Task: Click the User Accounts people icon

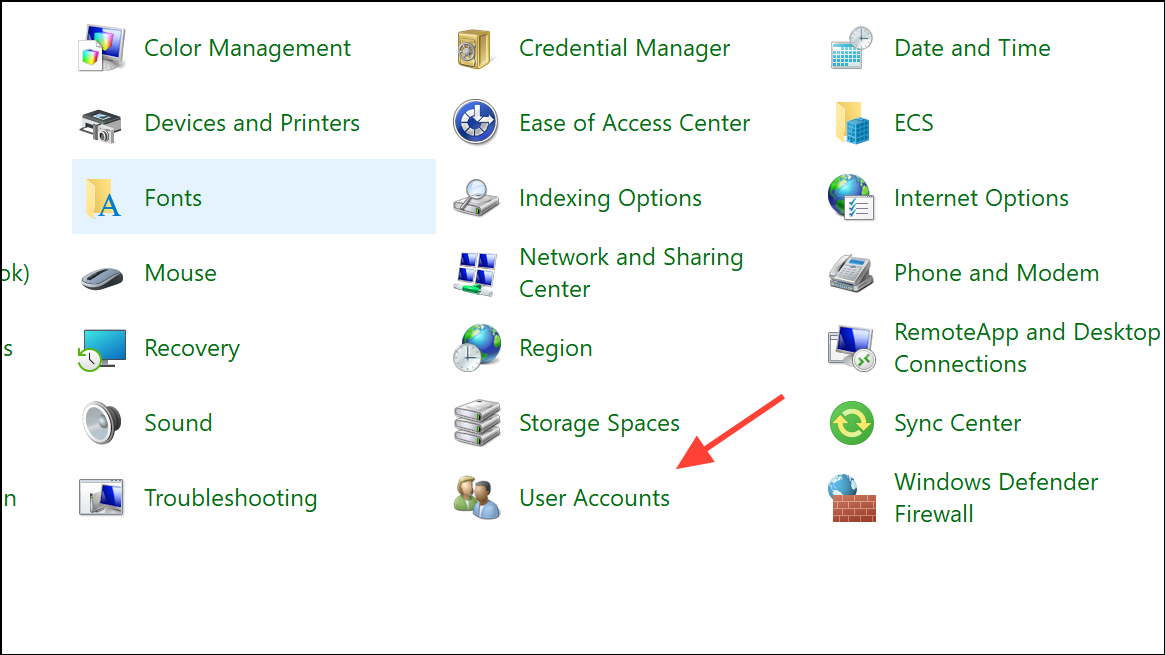Action: tap(476, 498)
